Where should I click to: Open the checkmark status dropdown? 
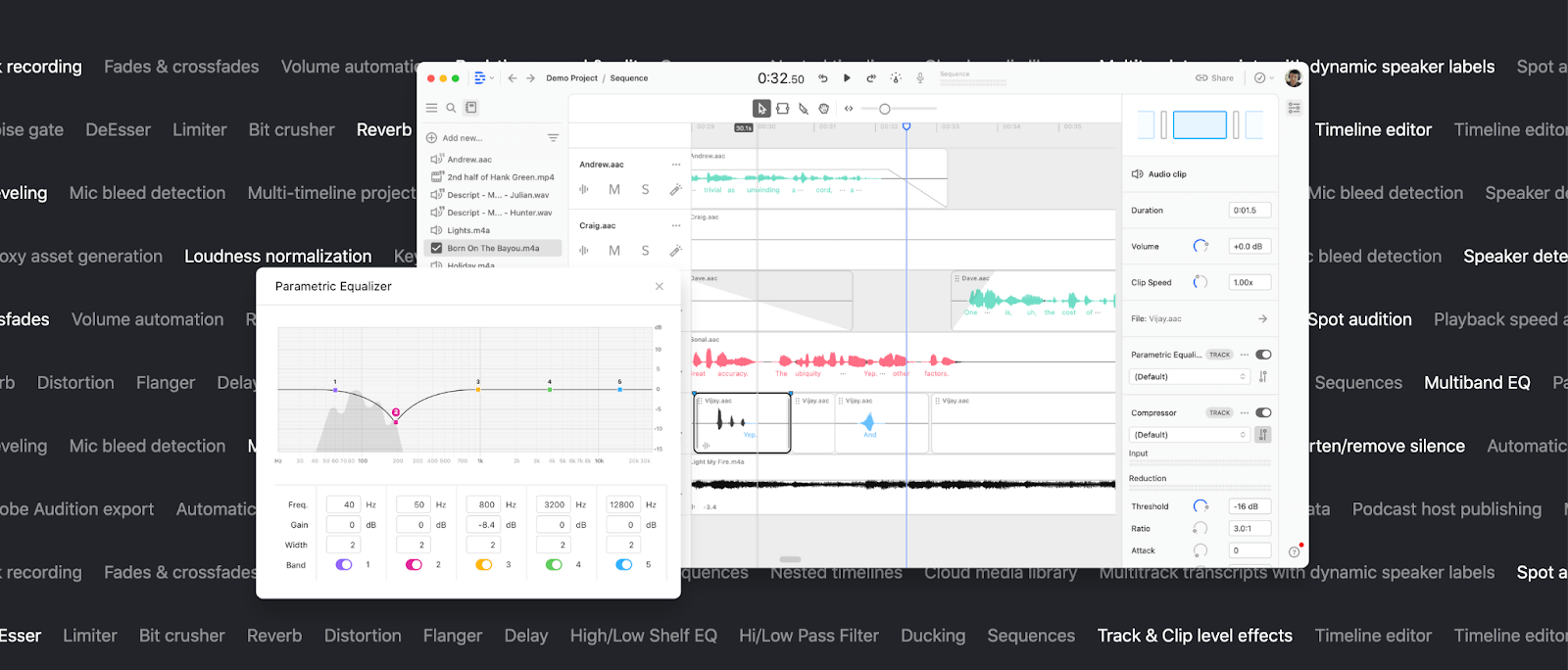click(x=1264, y=77)
